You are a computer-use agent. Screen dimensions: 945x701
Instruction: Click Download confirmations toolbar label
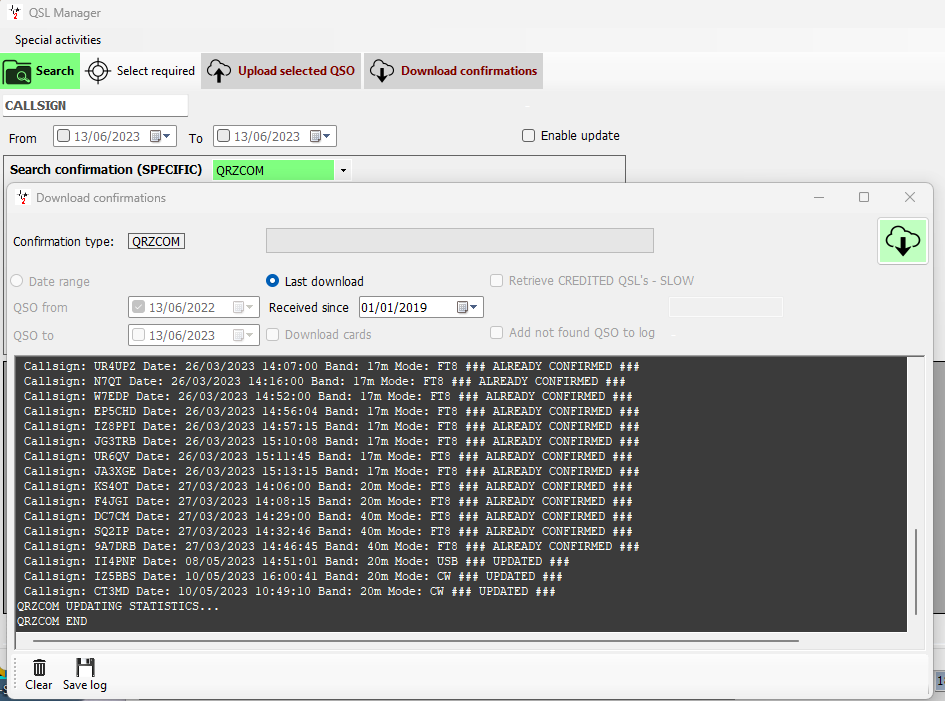point(469,71)
